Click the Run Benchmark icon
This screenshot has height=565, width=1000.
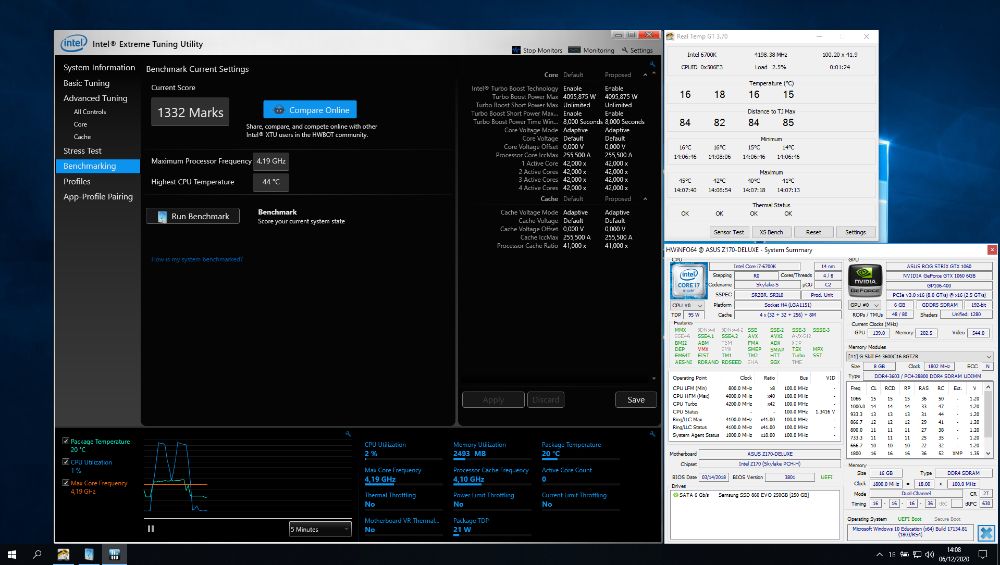[162, 216]
